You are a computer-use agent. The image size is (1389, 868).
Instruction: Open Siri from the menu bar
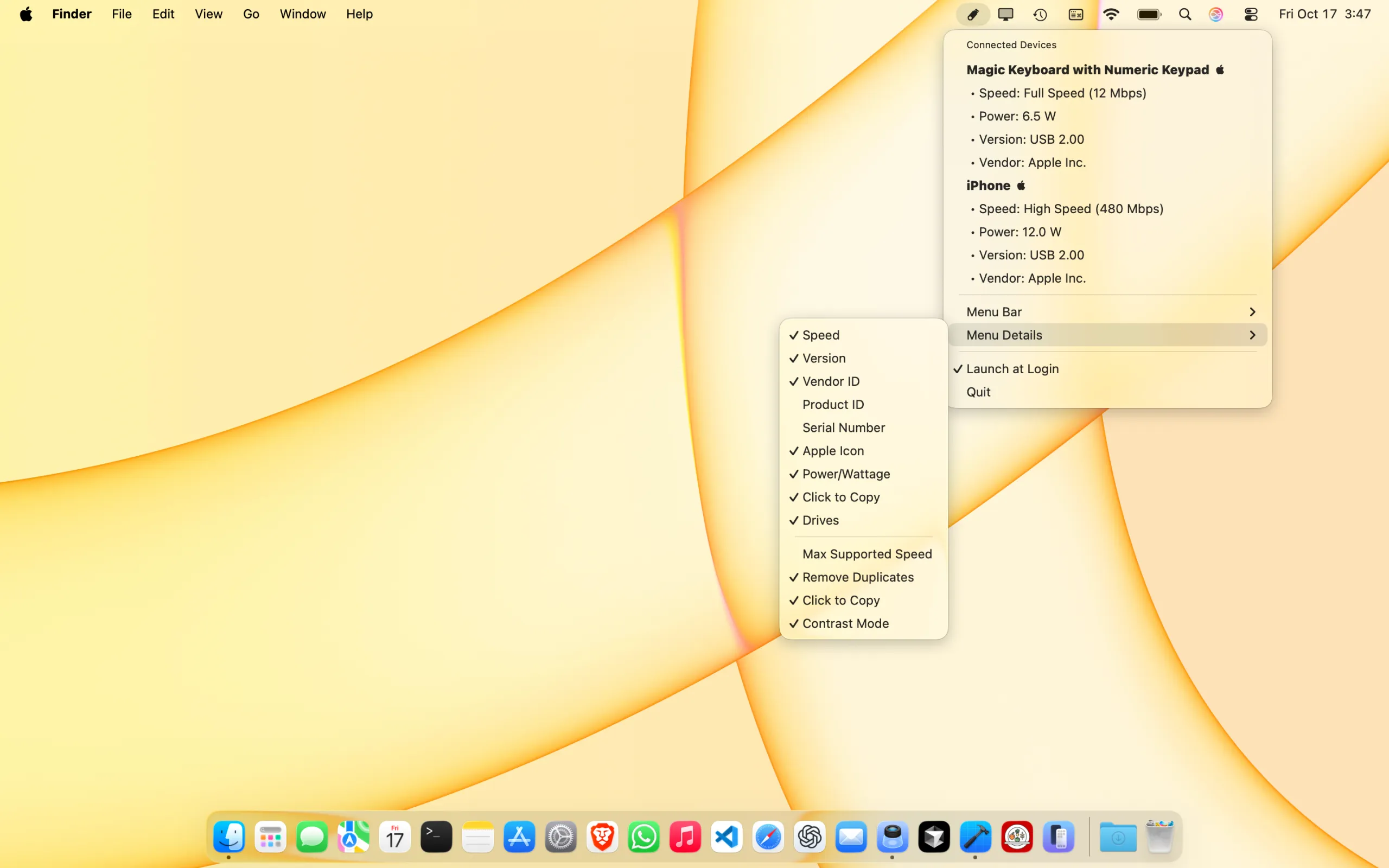(1216, 14)
